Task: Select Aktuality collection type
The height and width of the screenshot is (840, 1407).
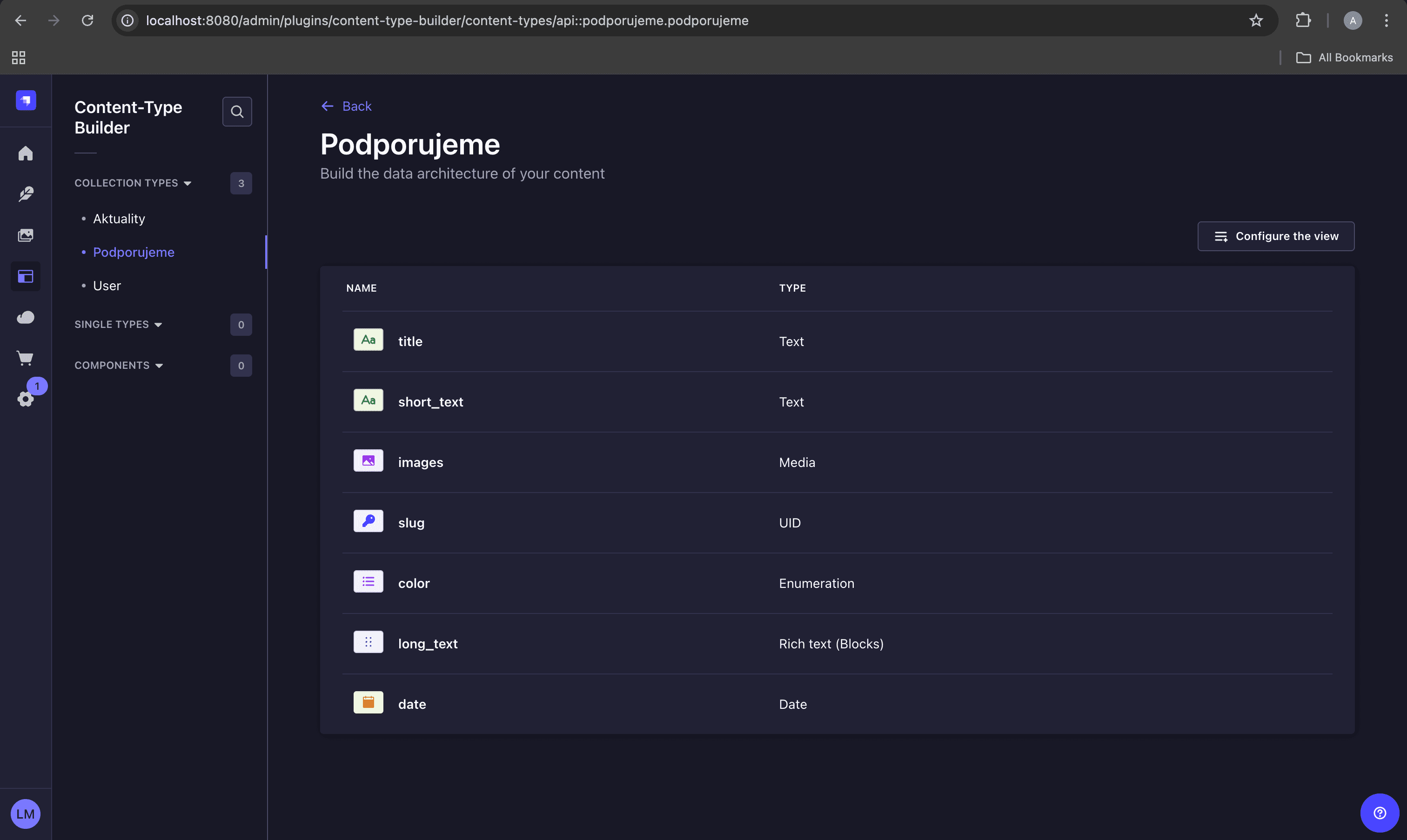Action: point(119,219)
